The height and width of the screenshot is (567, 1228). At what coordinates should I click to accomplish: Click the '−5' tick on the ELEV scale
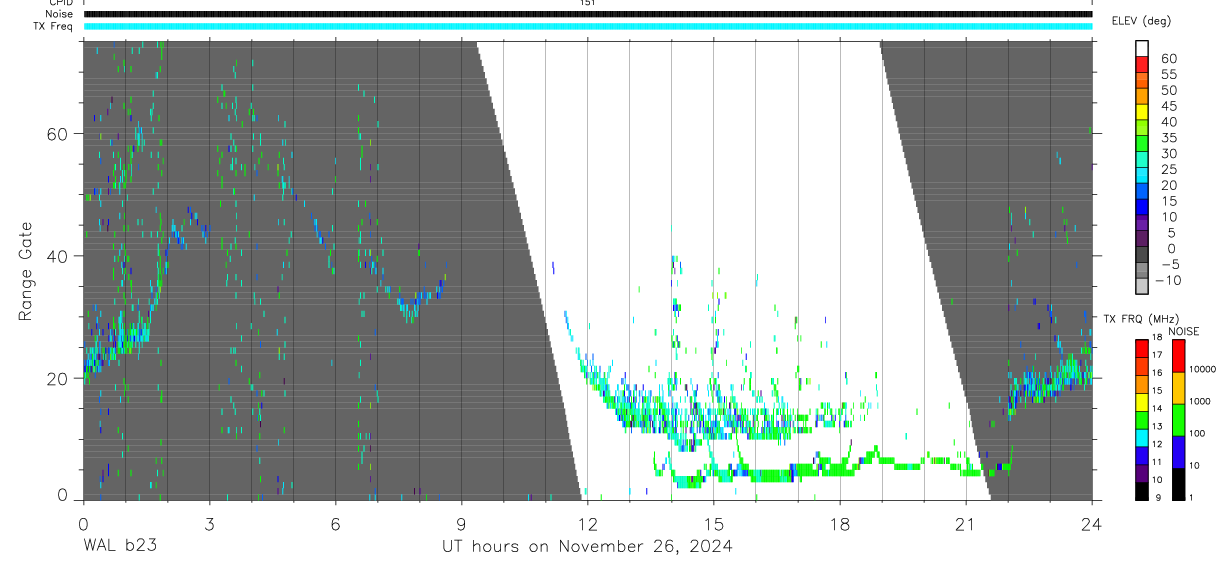click(1171, 264)
